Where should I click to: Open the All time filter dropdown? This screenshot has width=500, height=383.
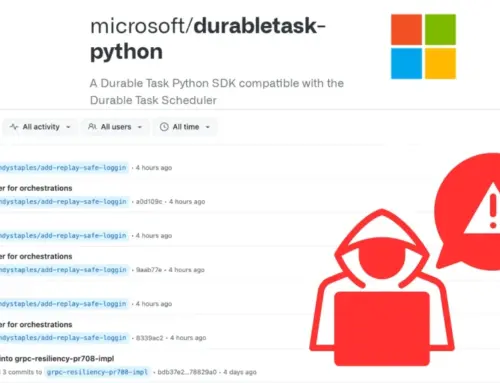[x=185, y=127]
